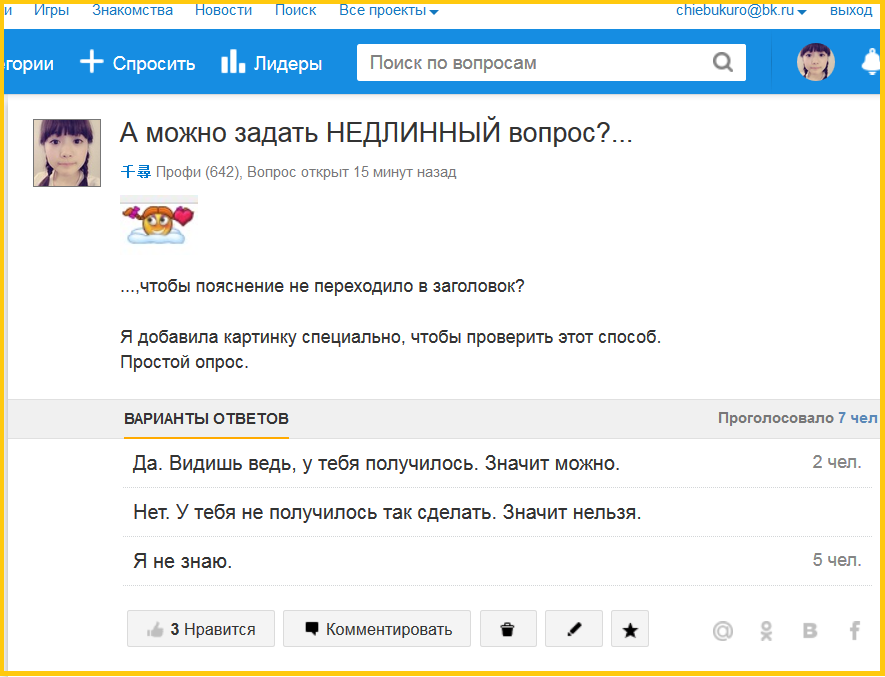885x677 pixels.
Task: Open 'Спросить' to ask question
Action: (x=138, y=63)
